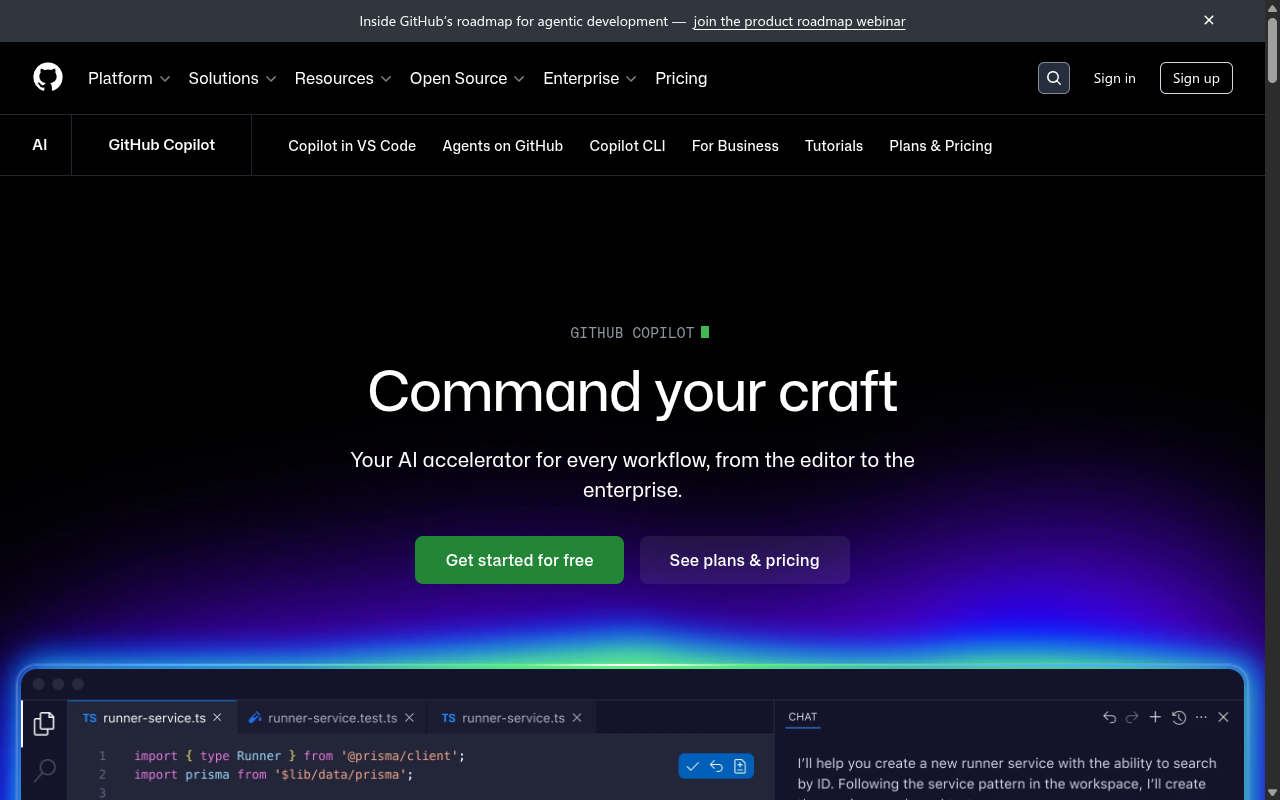
Task: Click the undo icon in the Chat panel
Action: 1109,717
